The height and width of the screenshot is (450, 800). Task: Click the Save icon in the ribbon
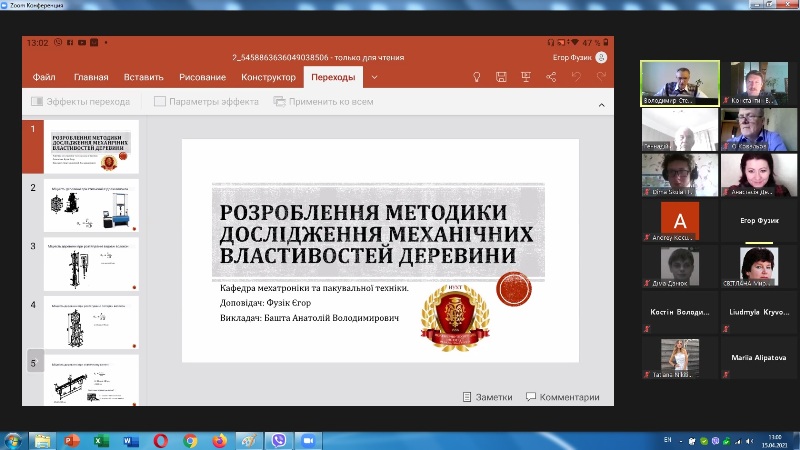click(x=501, y=77)
